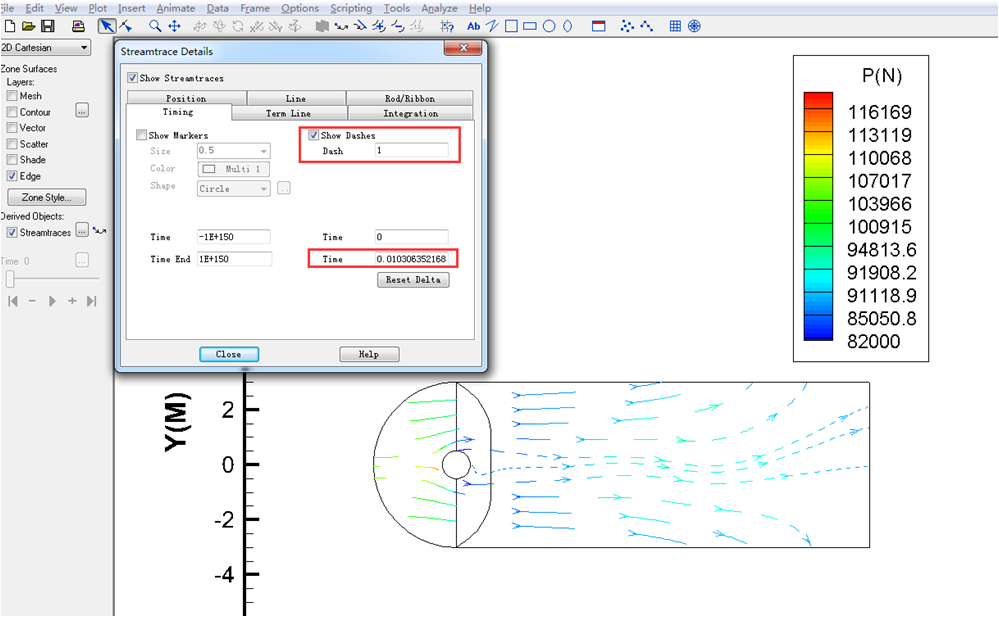This screenshot has height=617, width=999.
Task: Open the Analyze menu
Action: coord(439,8)
